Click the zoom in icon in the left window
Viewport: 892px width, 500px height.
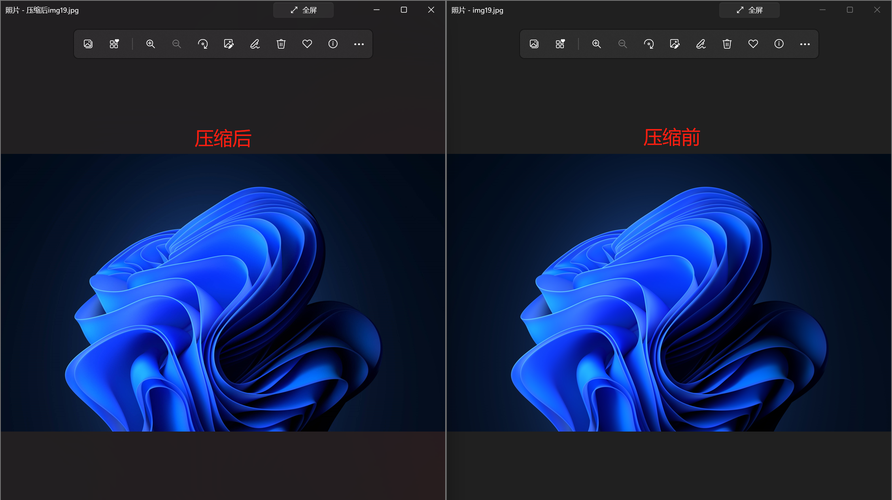pos(150,44)
